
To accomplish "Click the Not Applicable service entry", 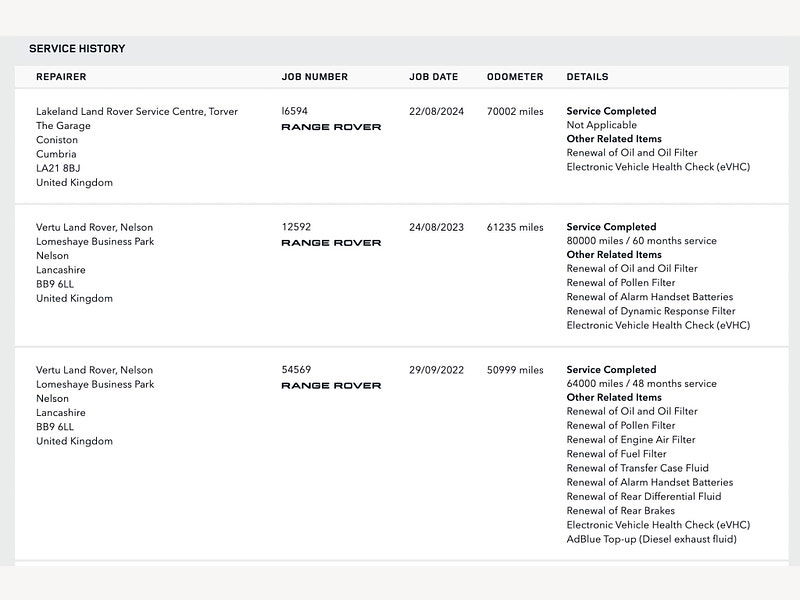I will coord(602,125).
